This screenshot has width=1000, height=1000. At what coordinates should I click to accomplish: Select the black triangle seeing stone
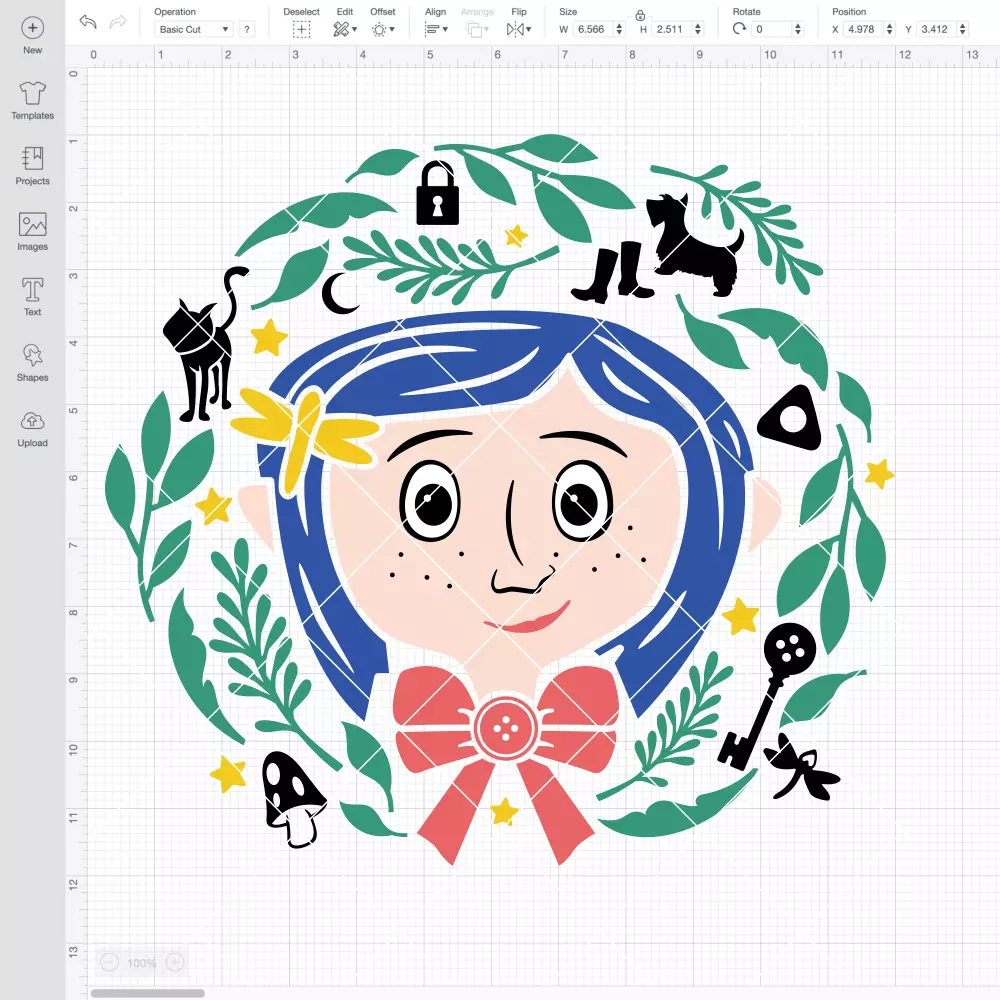point(788,418)
